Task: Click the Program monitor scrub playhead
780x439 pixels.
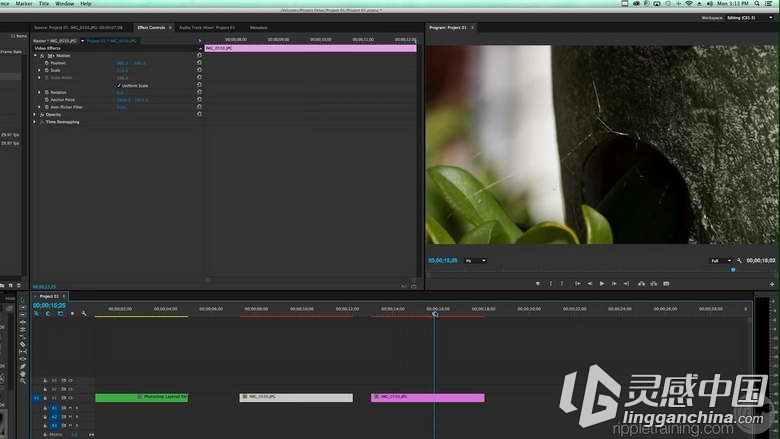Action: click(733, 270)
